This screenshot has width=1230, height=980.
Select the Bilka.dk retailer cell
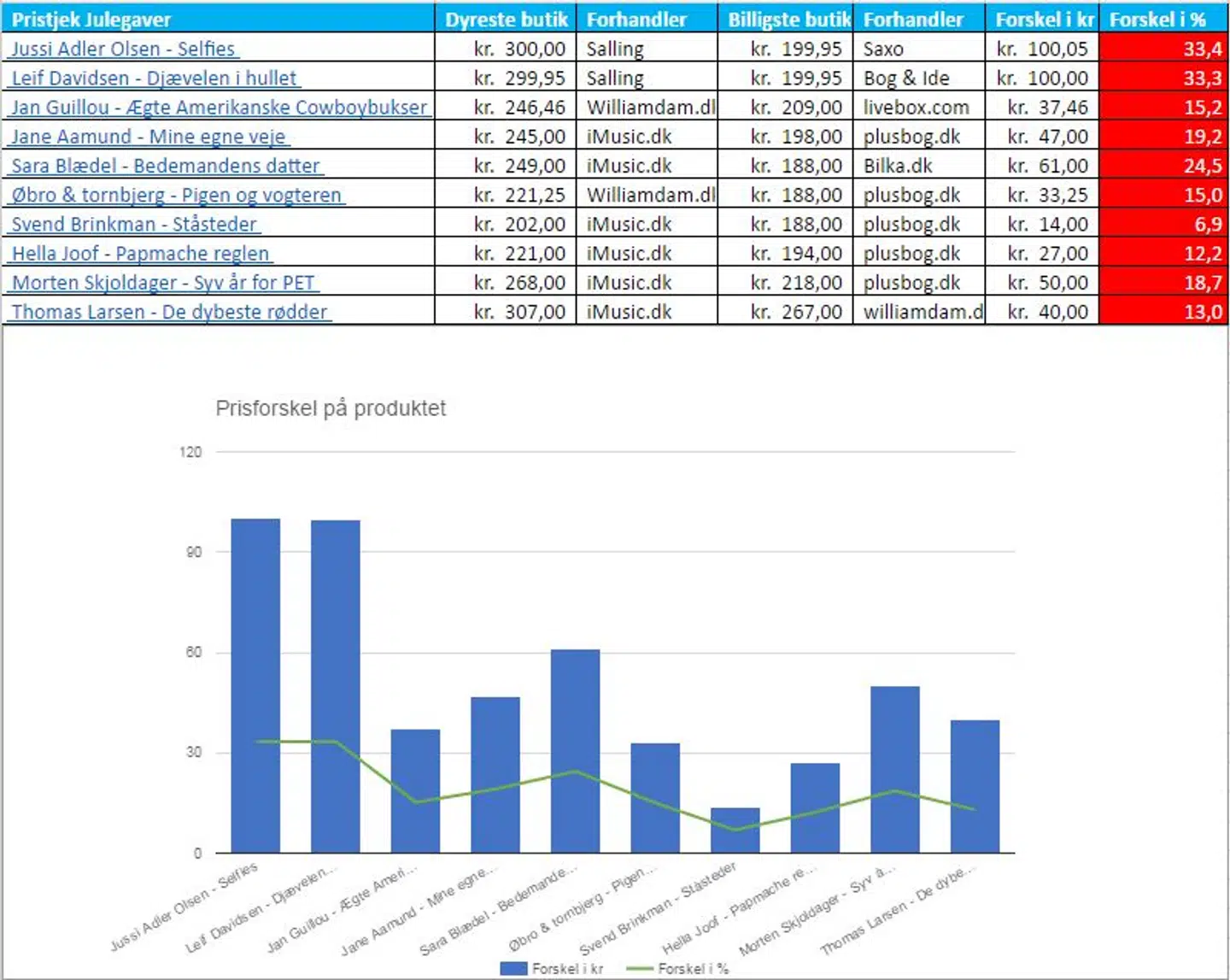coord(919,166)
